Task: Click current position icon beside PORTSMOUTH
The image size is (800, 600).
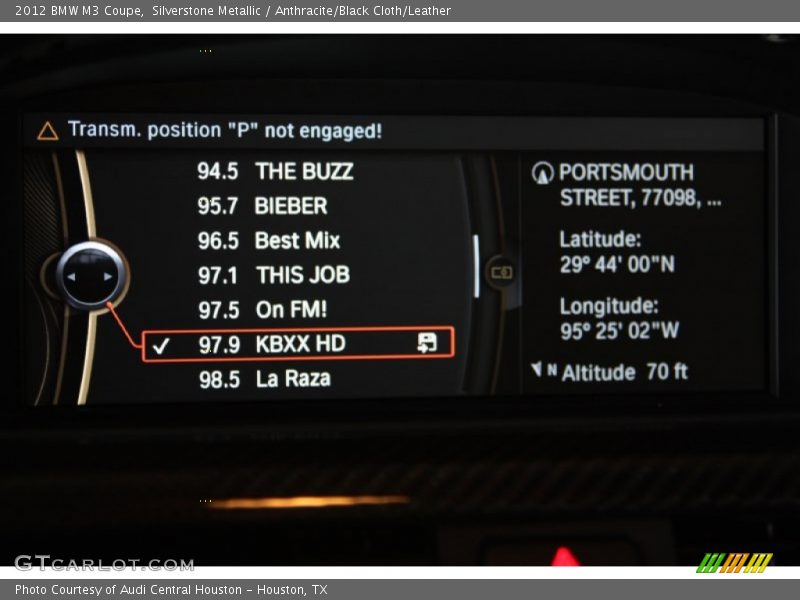Action: [x=542, y=172]
